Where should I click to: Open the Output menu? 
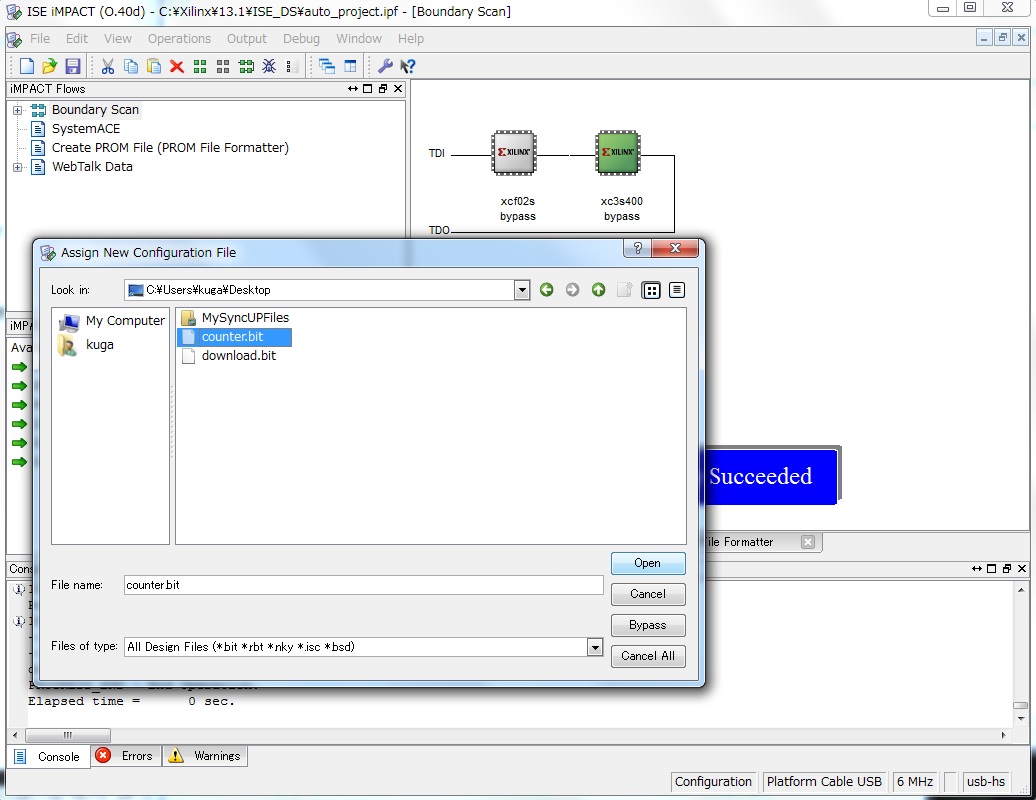pos(246,38)
